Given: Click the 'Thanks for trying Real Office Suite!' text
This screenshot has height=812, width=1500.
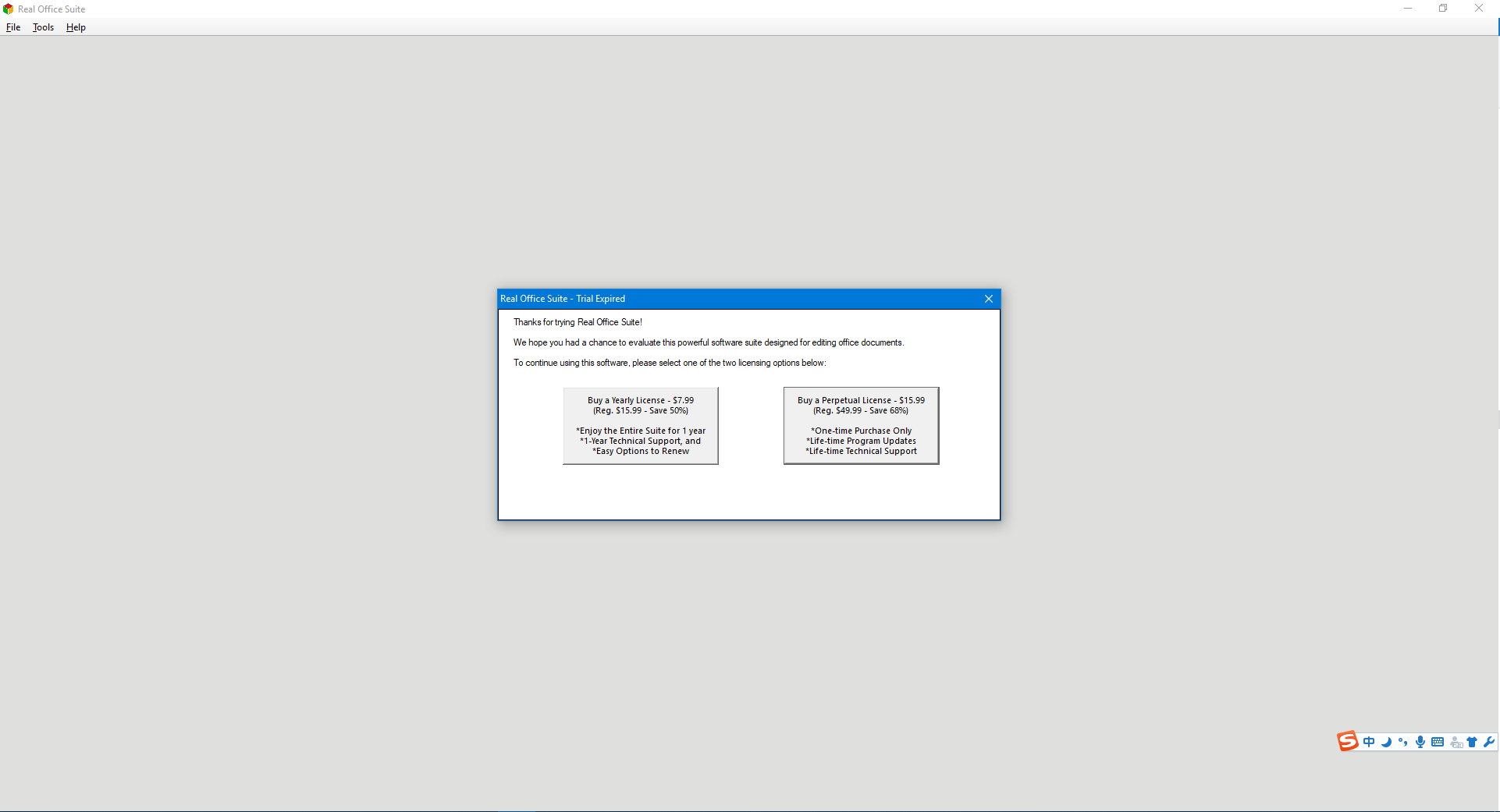Looking at the screenshot, I should coord(578,322).
